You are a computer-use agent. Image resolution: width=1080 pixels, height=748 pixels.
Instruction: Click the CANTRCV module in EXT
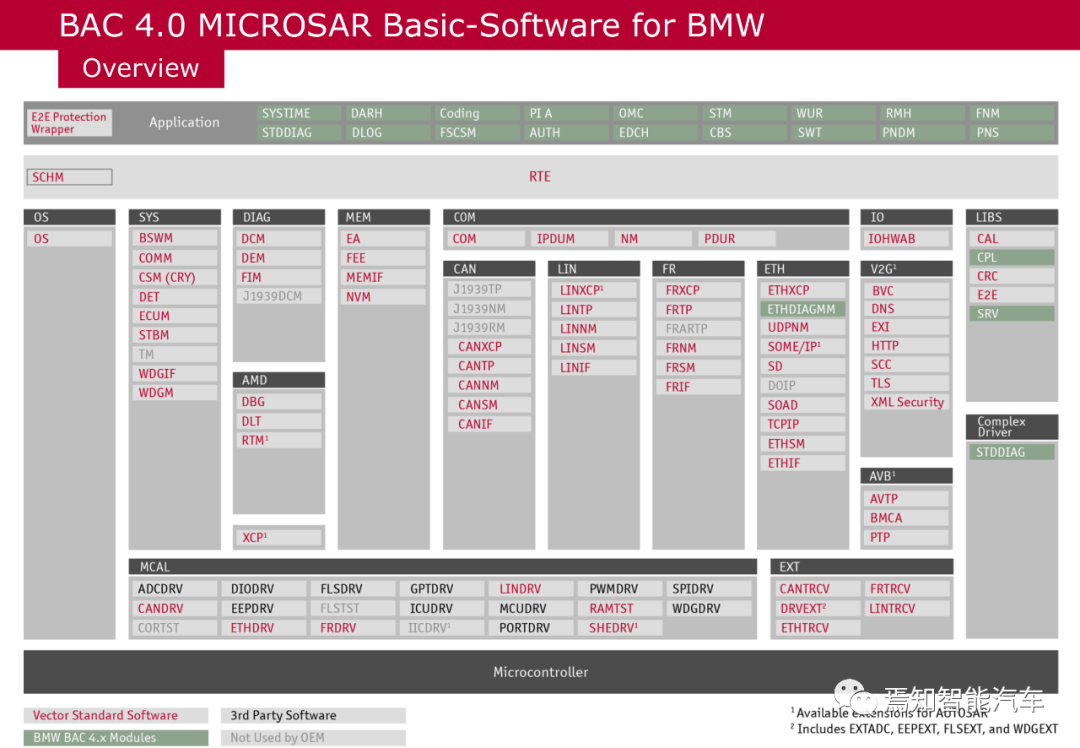816,589
